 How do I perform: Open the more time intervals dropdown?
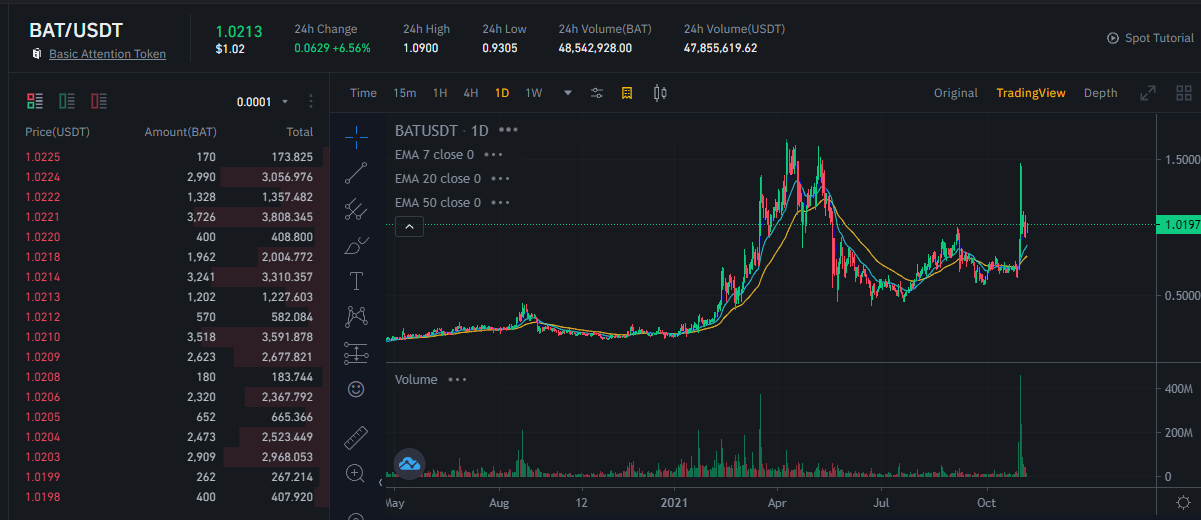[568, 93]
